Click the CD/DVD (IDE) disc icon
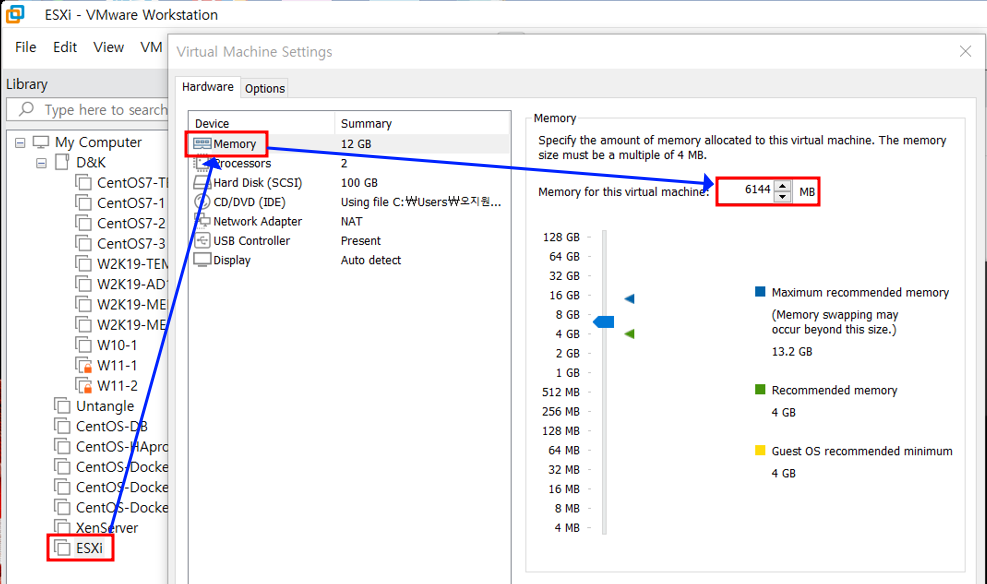Screen dimensions: 987x584 point(202,202)
